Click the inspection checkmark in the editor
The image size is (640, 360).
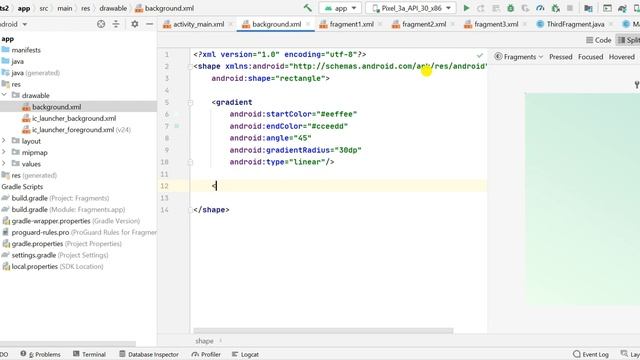(x=480, y=55)
